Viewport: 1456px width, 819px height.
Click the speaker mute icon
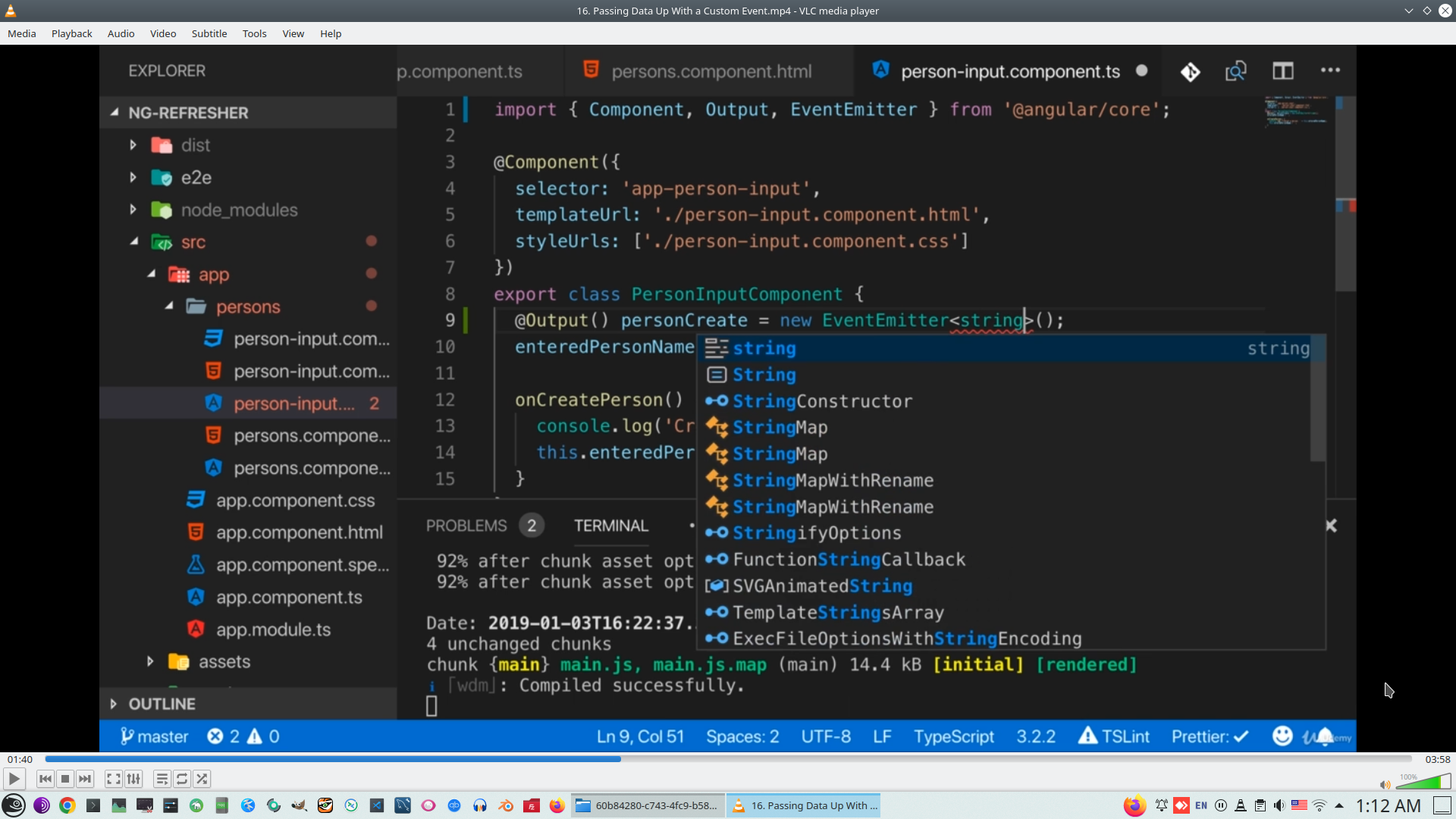[x=1385, y=785]
